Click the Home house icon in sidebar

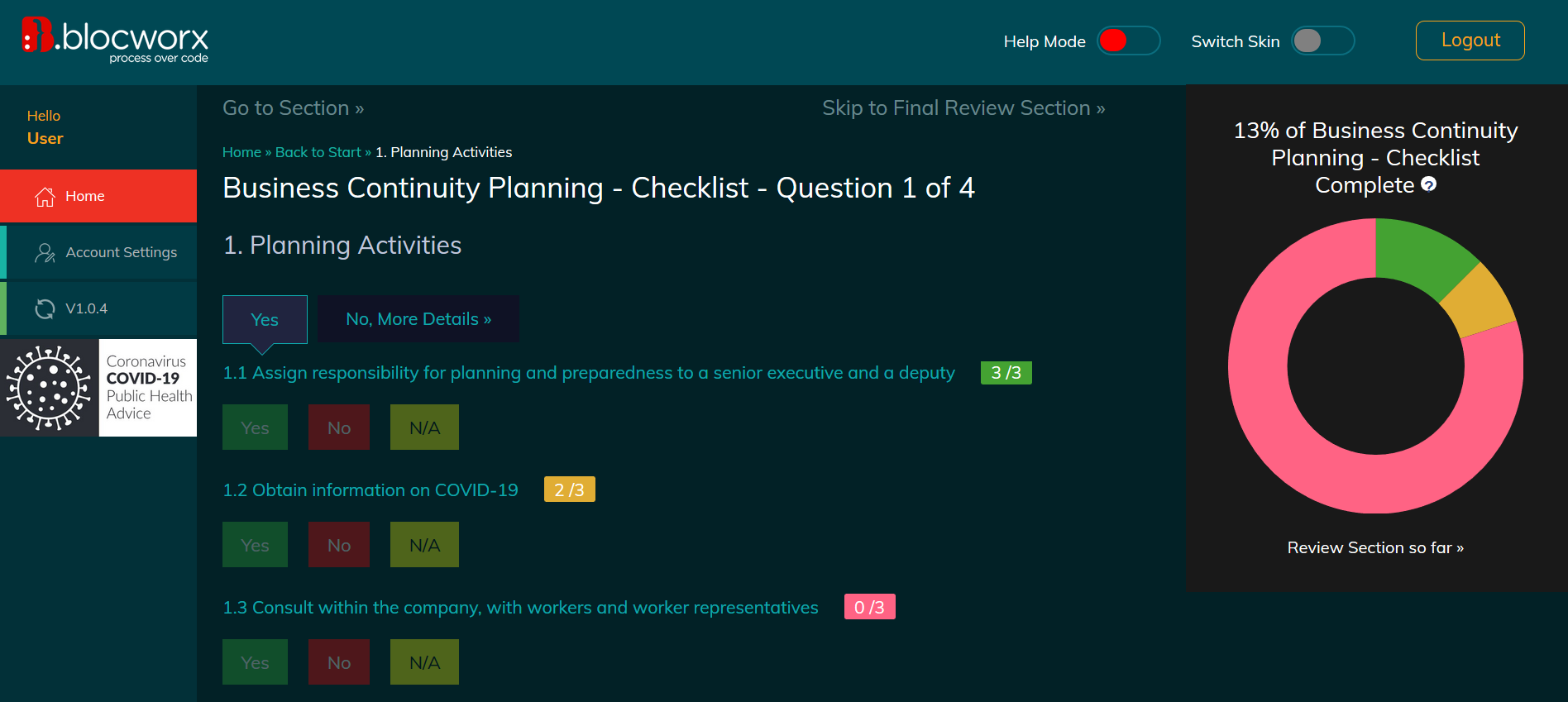click(45, 197)
